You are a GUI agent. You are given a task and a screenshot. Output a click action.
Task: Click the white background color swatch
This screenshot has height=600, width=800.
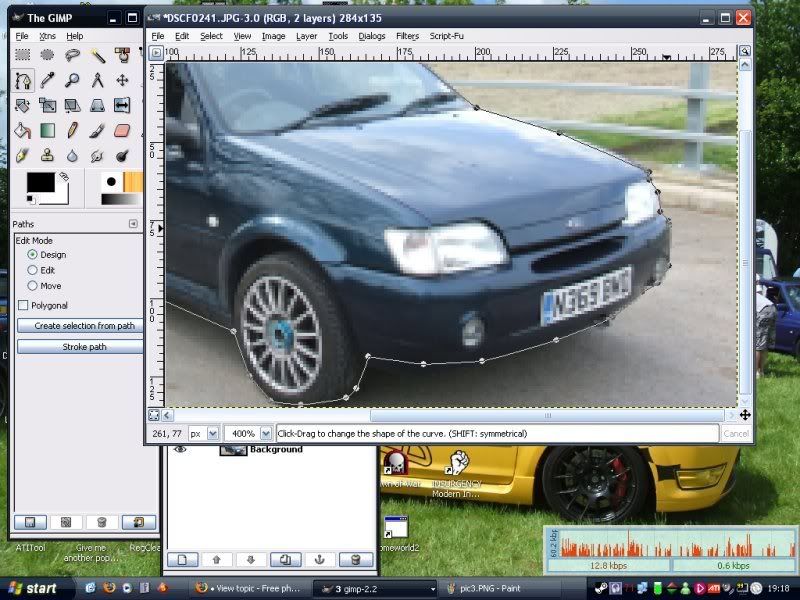(60, 196)
